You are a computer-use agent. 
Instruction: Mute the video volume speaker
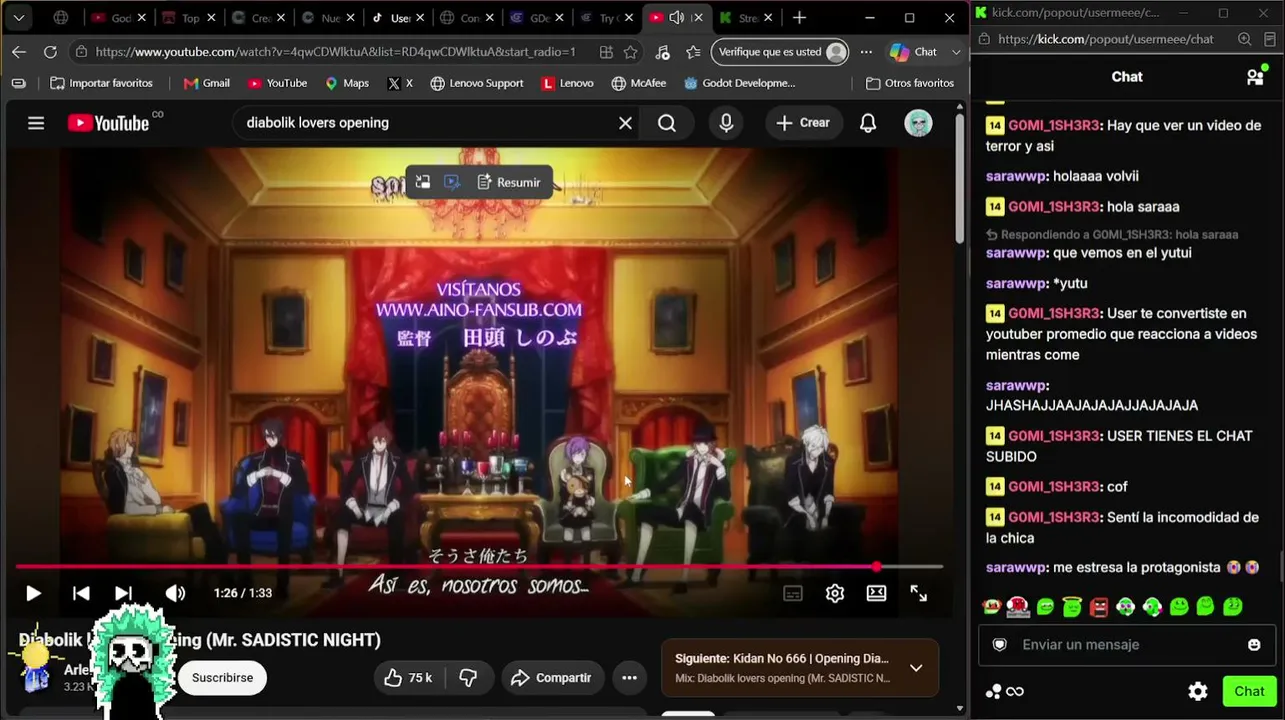175,593
